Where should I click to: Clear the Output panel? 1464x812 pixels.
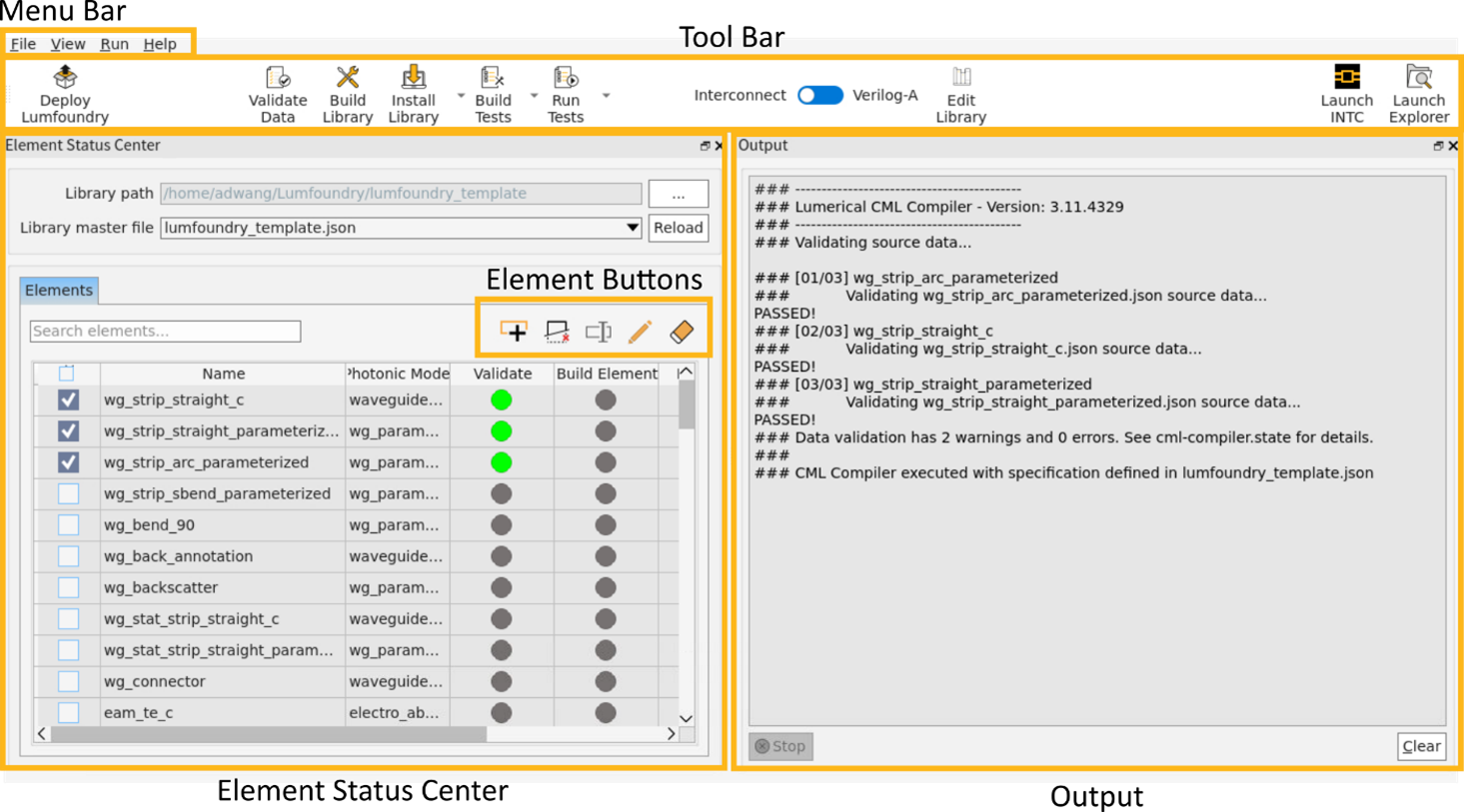tap(1421, 746)
